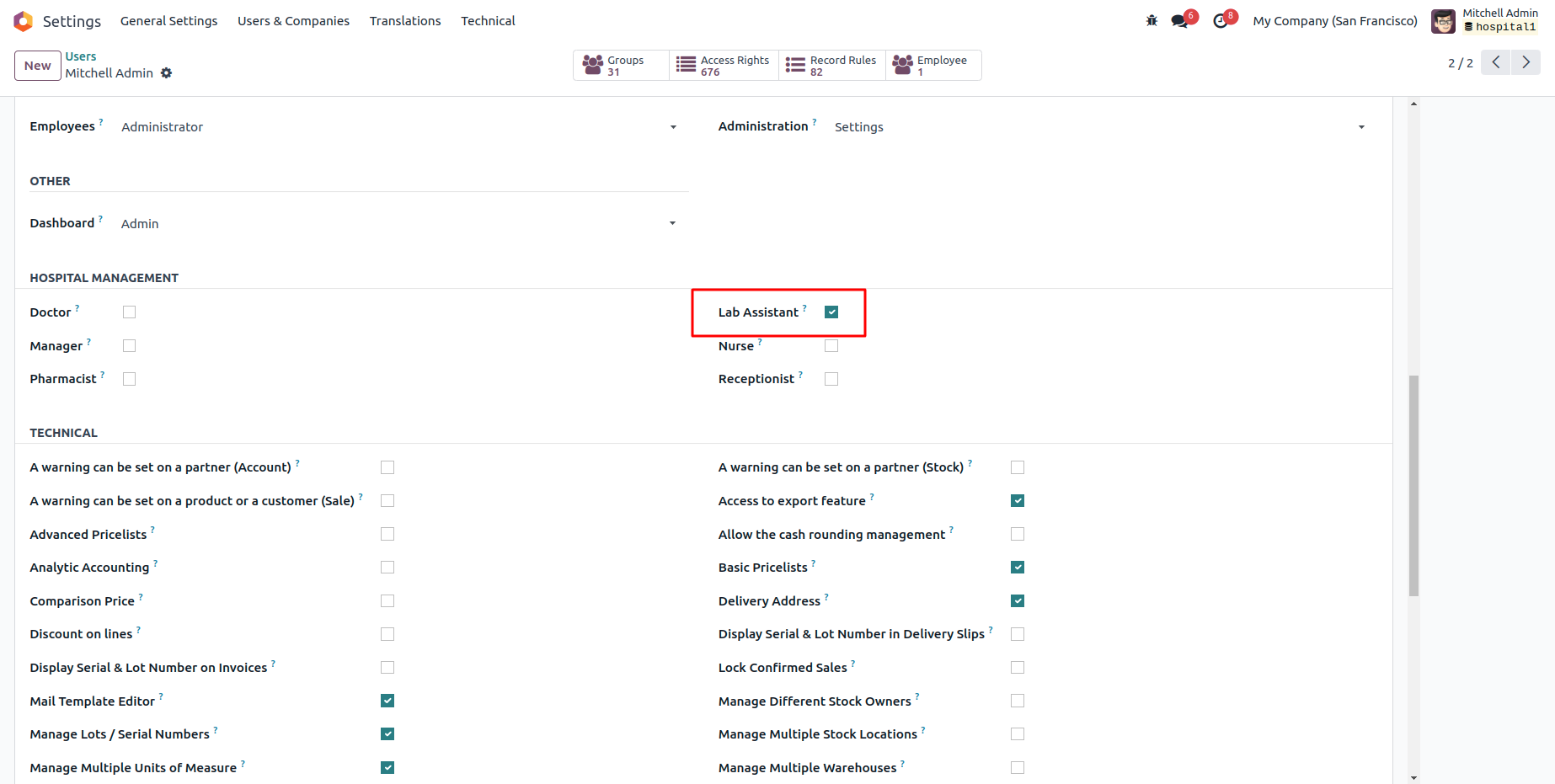1555x784 pixels.
Task: Click the gear icon beside Mitchell Admin
Action: tap(167, 73)
